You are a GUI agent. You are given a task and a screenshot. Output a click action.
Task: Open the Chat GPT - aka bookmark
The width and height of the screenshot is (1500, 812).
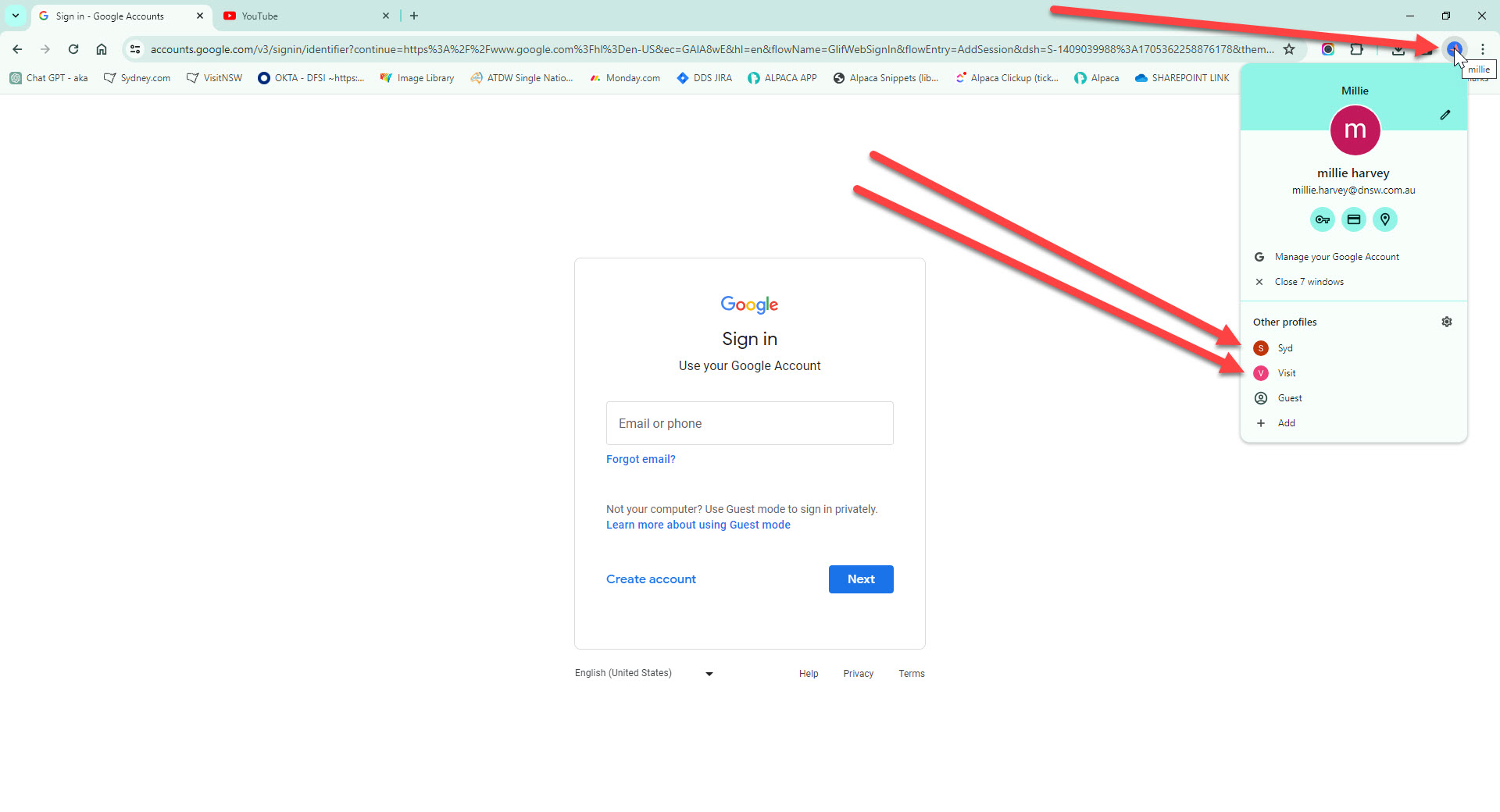pos(48,78)
